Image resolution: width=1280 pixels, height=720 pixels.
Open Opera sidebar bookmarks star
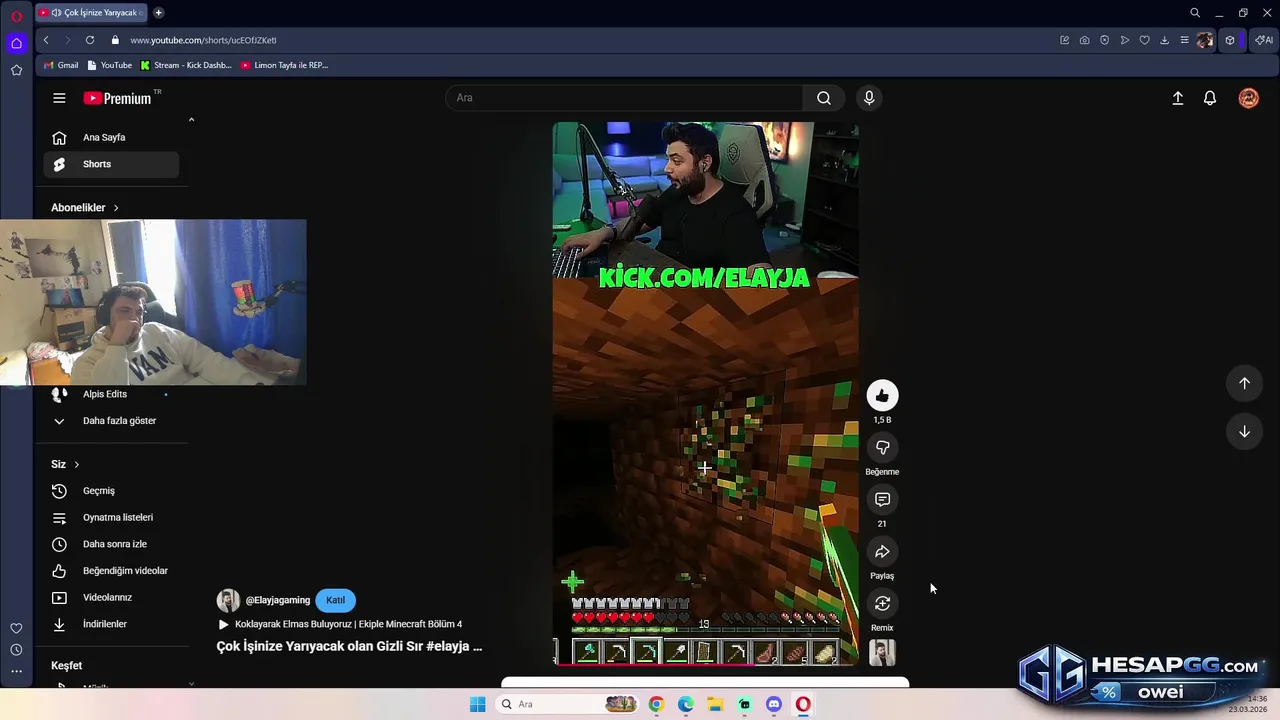[x=16, y=70]
